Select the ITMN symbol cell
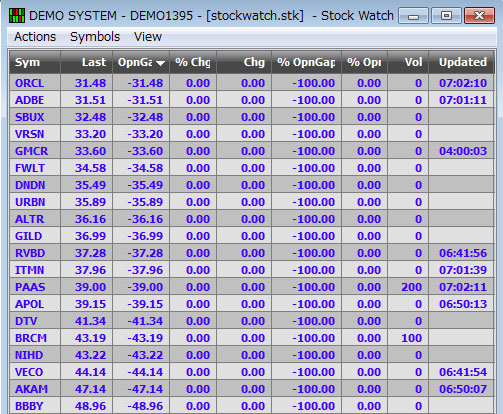503x414 pixels. [x=35, y=270]
